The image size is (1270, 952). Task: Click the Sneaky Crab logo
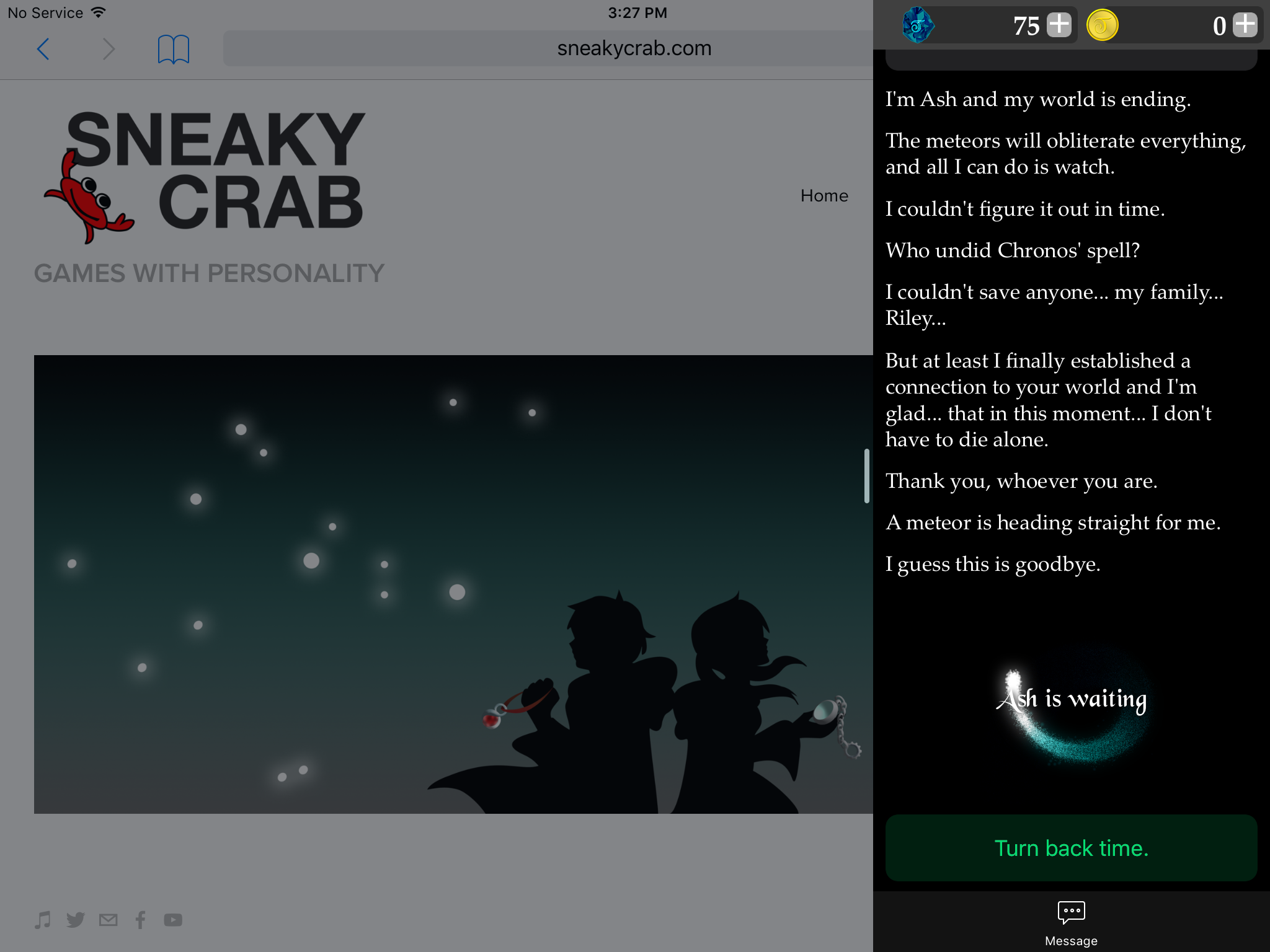(x=205, y=177)
